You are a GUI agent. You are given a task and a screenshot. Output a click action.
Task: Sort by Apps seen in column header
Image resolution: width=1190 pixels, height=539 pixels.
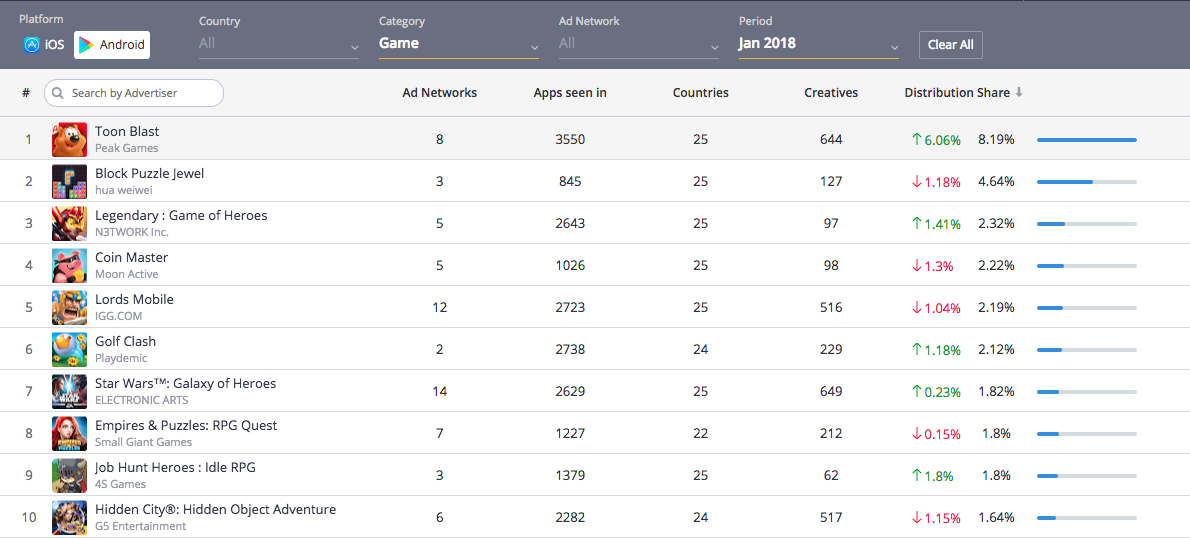click(570, 93)
